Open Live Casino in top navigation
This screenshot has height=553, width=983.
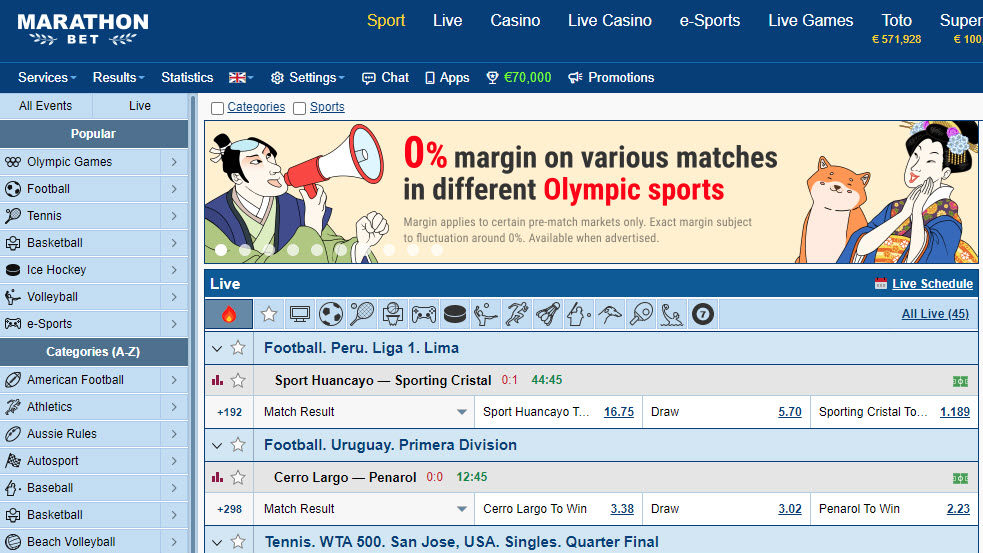tap(609, 21)
